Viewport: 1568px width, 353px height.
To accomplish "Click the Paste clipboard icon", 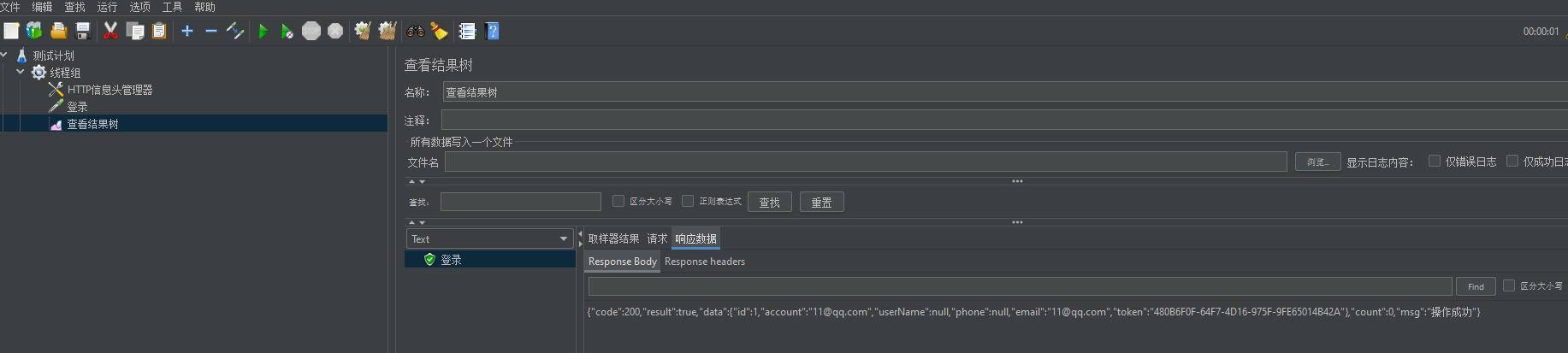I will coord(159,31).
